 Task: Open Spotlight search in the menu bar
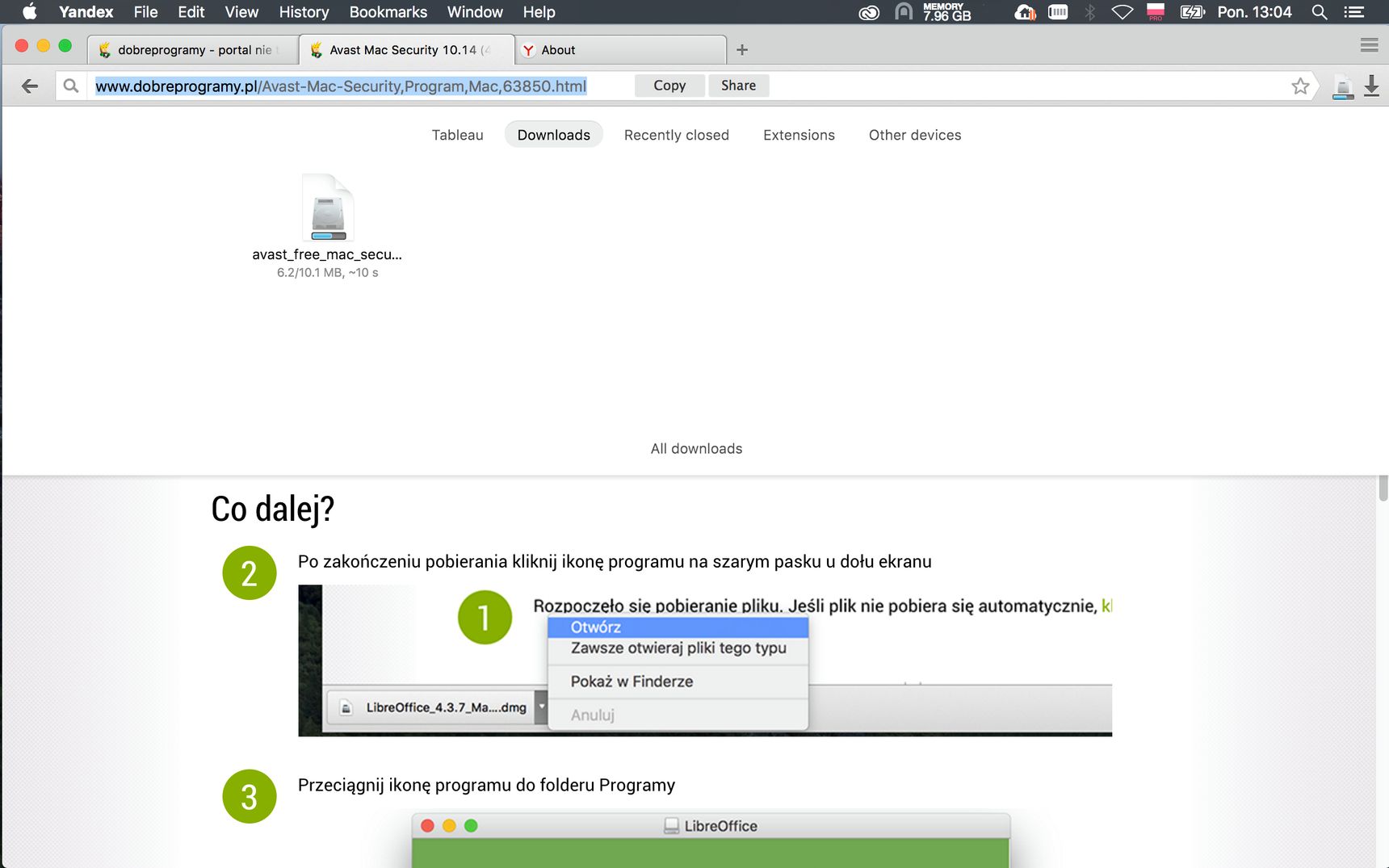[1320, 12]
